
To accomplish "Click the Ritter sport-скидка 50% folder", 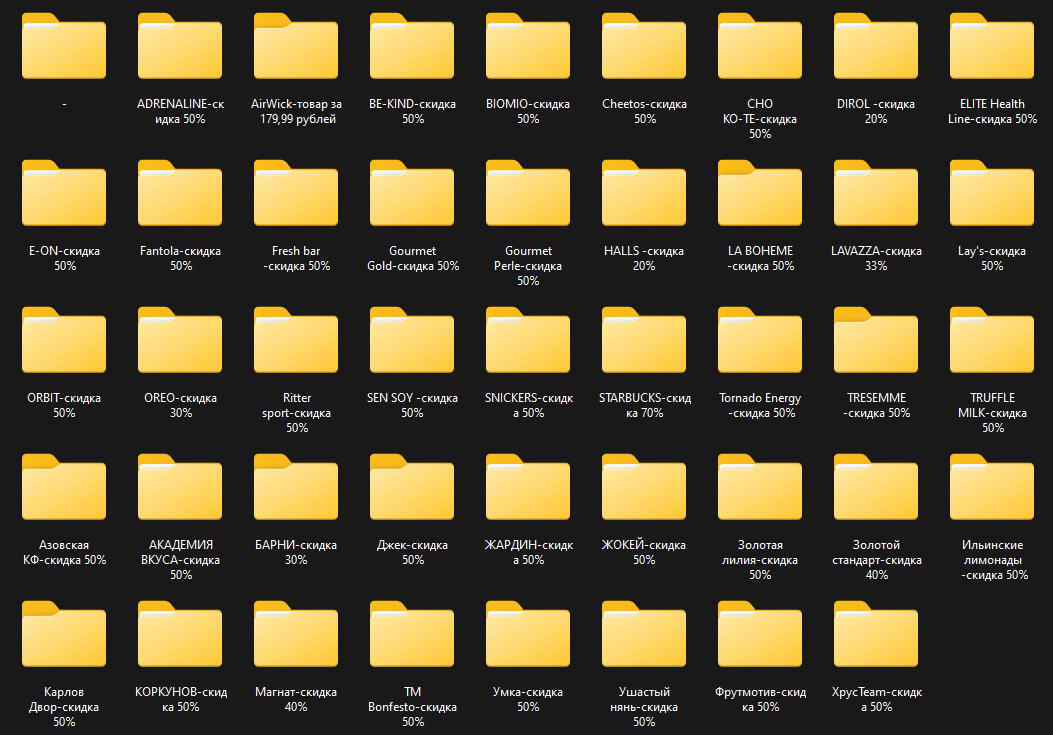I will tap(296, 340).
